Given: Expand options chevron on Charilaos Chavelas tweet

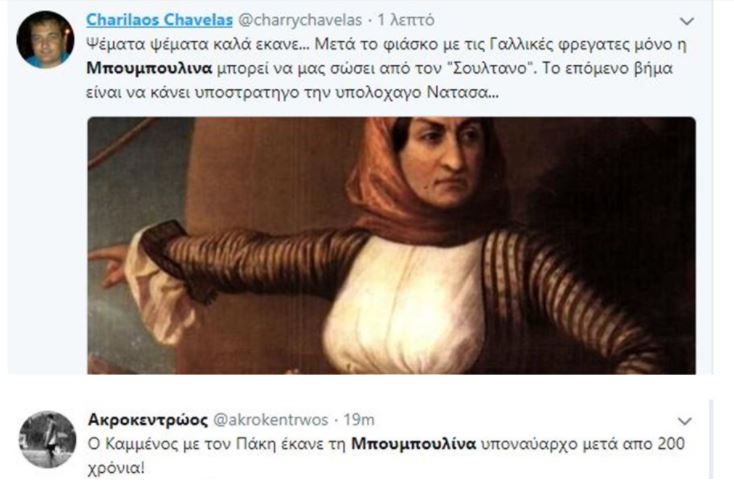Looking at the screenshot, I should point(686,22).
